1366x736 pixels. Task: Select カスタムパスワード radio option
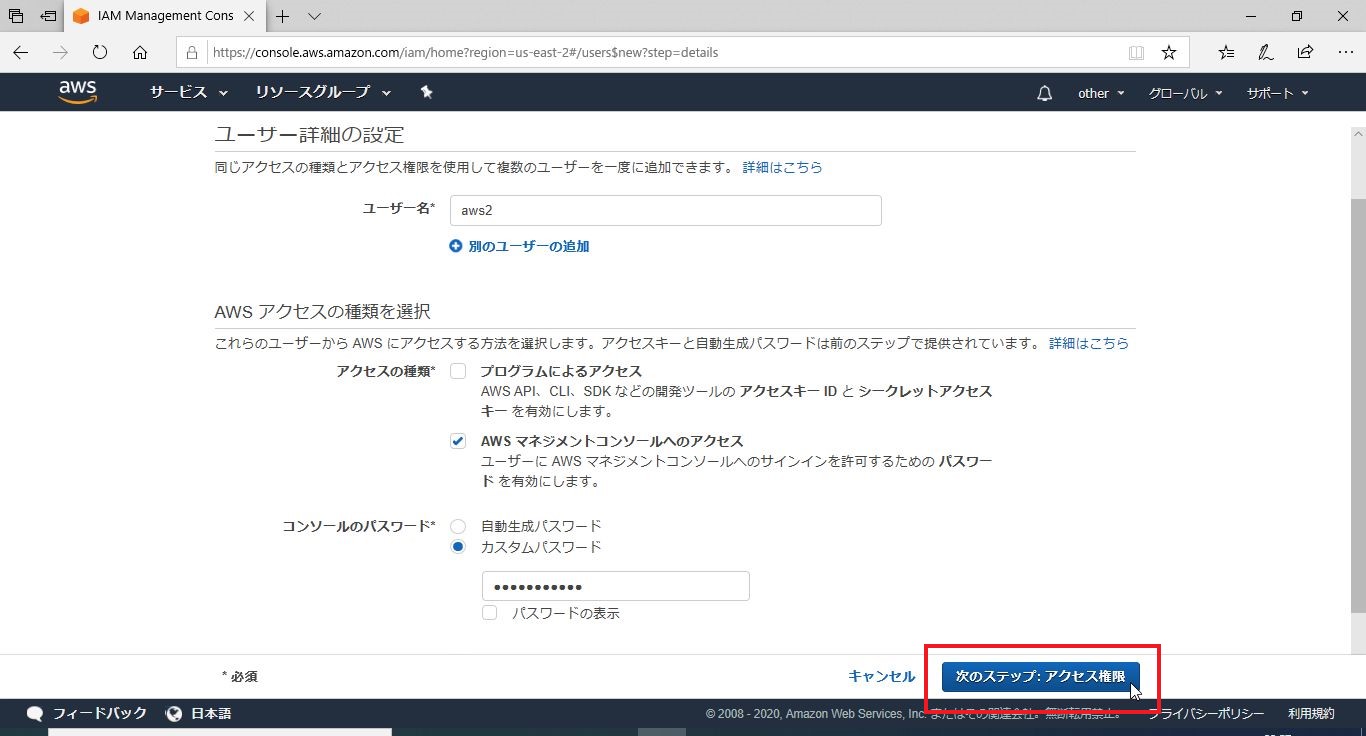tap(458, 547)
